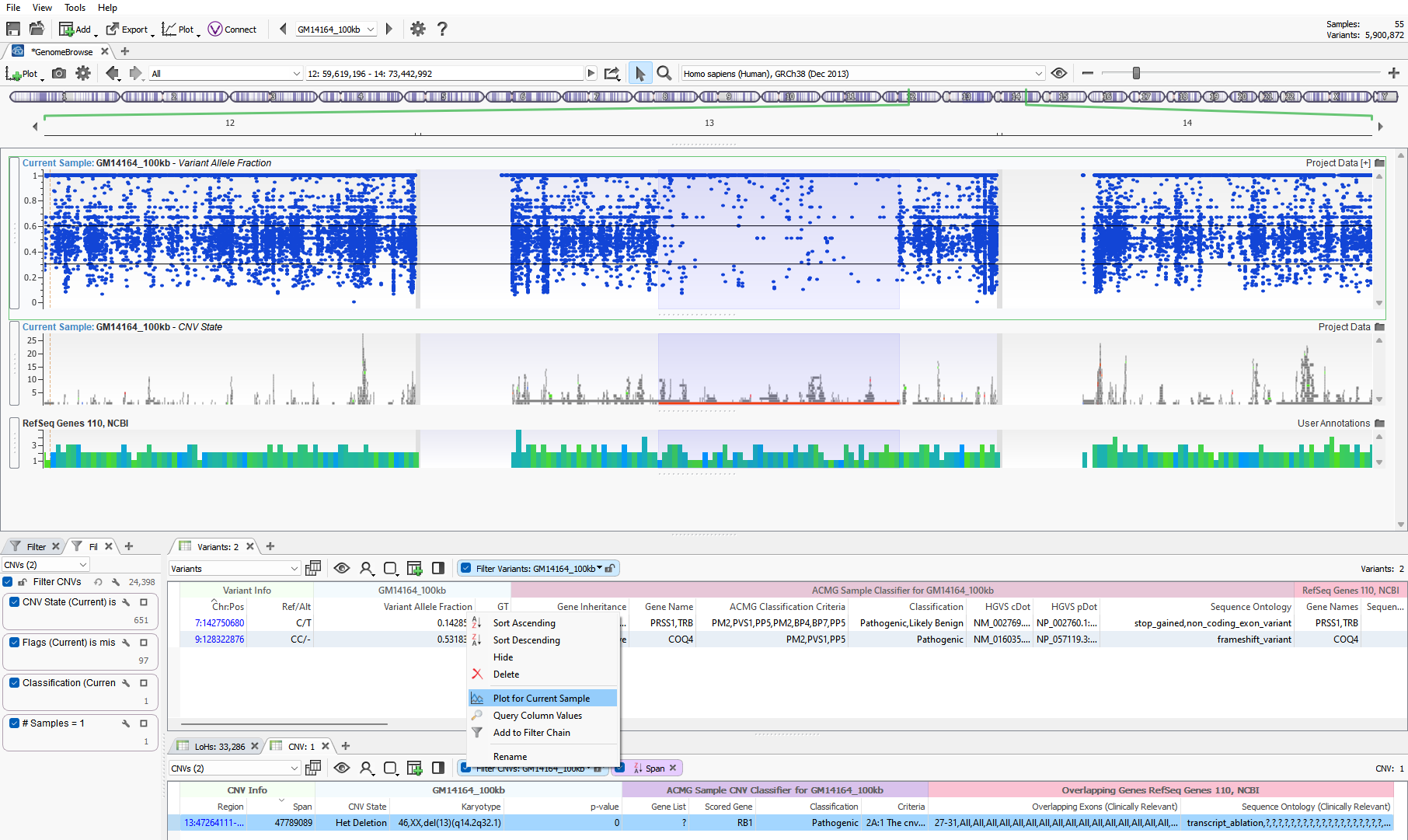The height and width of the screenshot is (840, 1408).
Task: Open the CNVs (2) table source dropdown
Action: point(235,769)
